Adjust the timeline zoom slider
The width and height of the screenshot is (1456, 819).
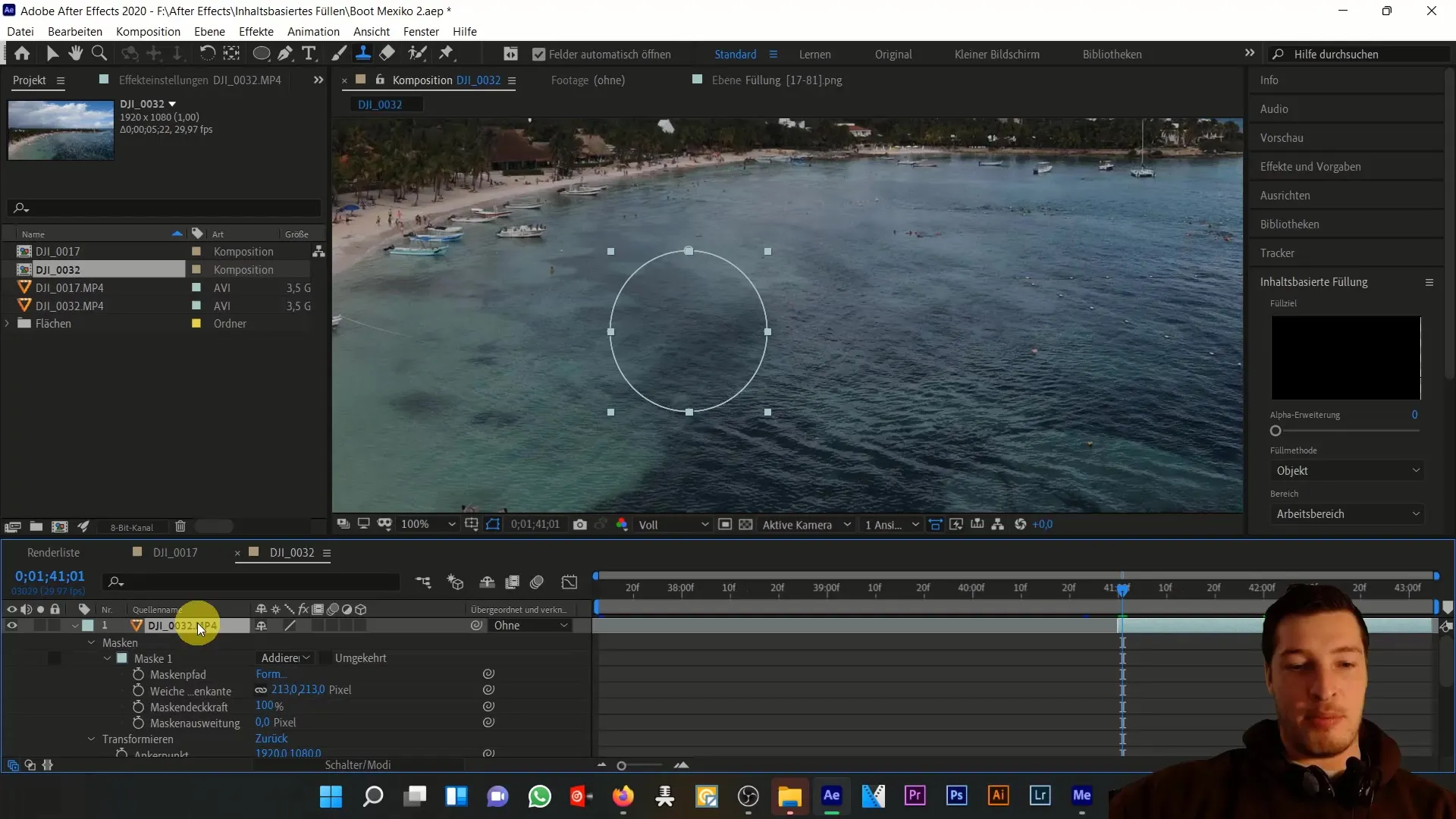(621, 766)
